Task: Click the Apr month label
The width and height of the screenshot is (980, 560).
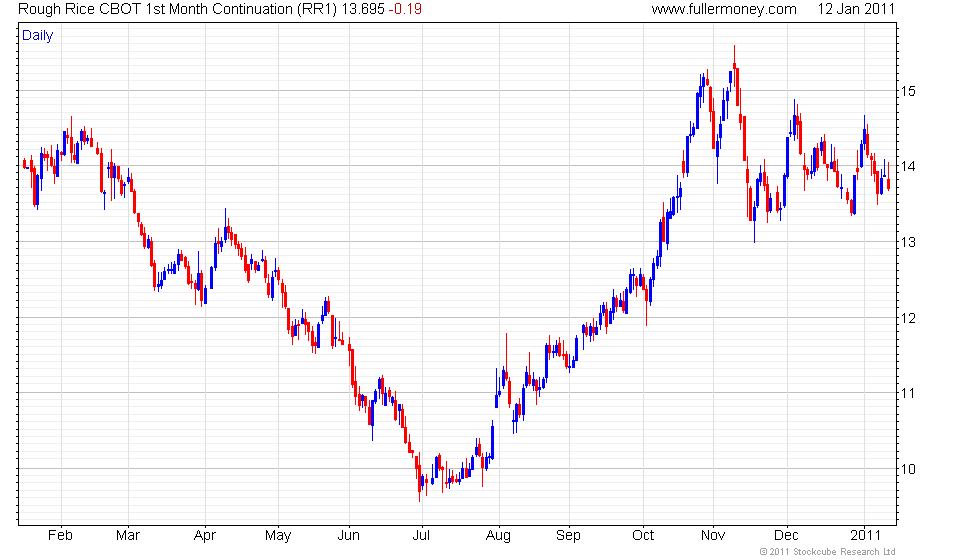Action: pyautogui.click(x=205, y=536)
